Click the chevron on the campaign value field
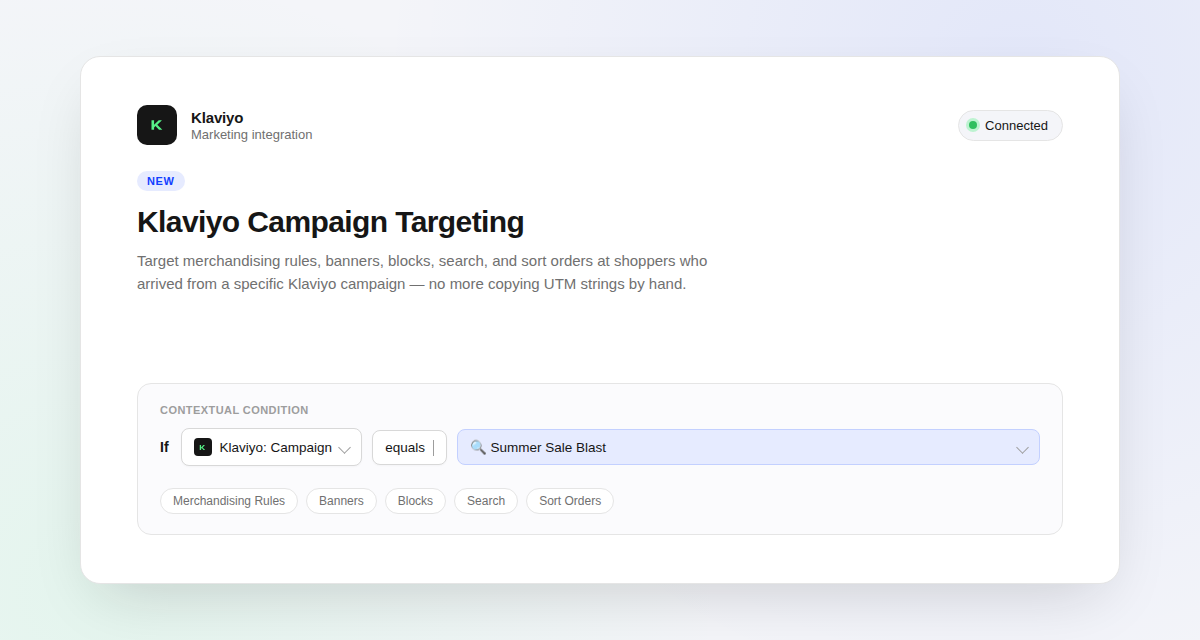The height and width of the screenshot is (640, 1200). coord(1022,449)
